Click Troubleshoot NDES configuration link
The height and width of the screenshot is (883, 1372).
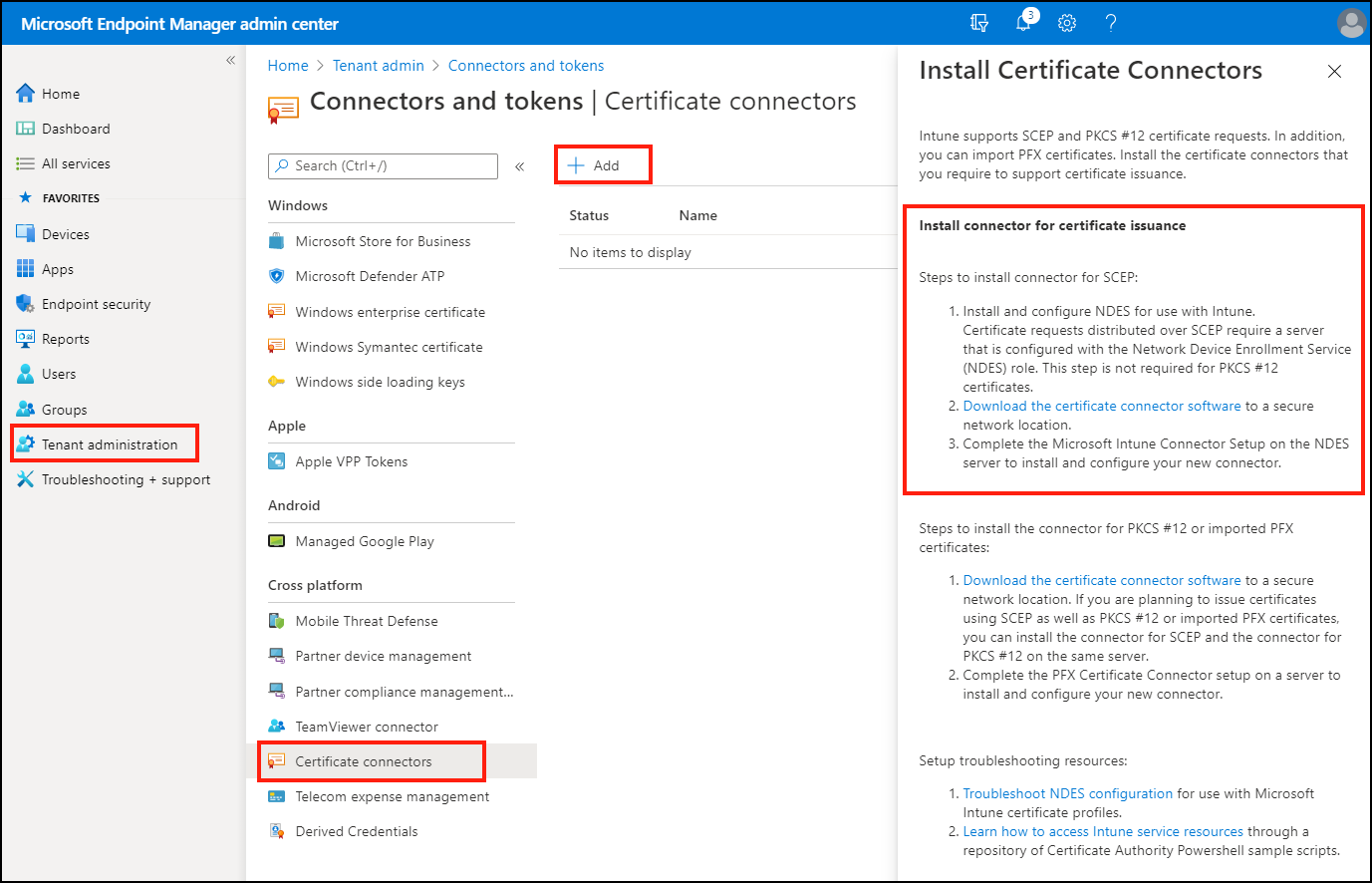coord(1067,793)
